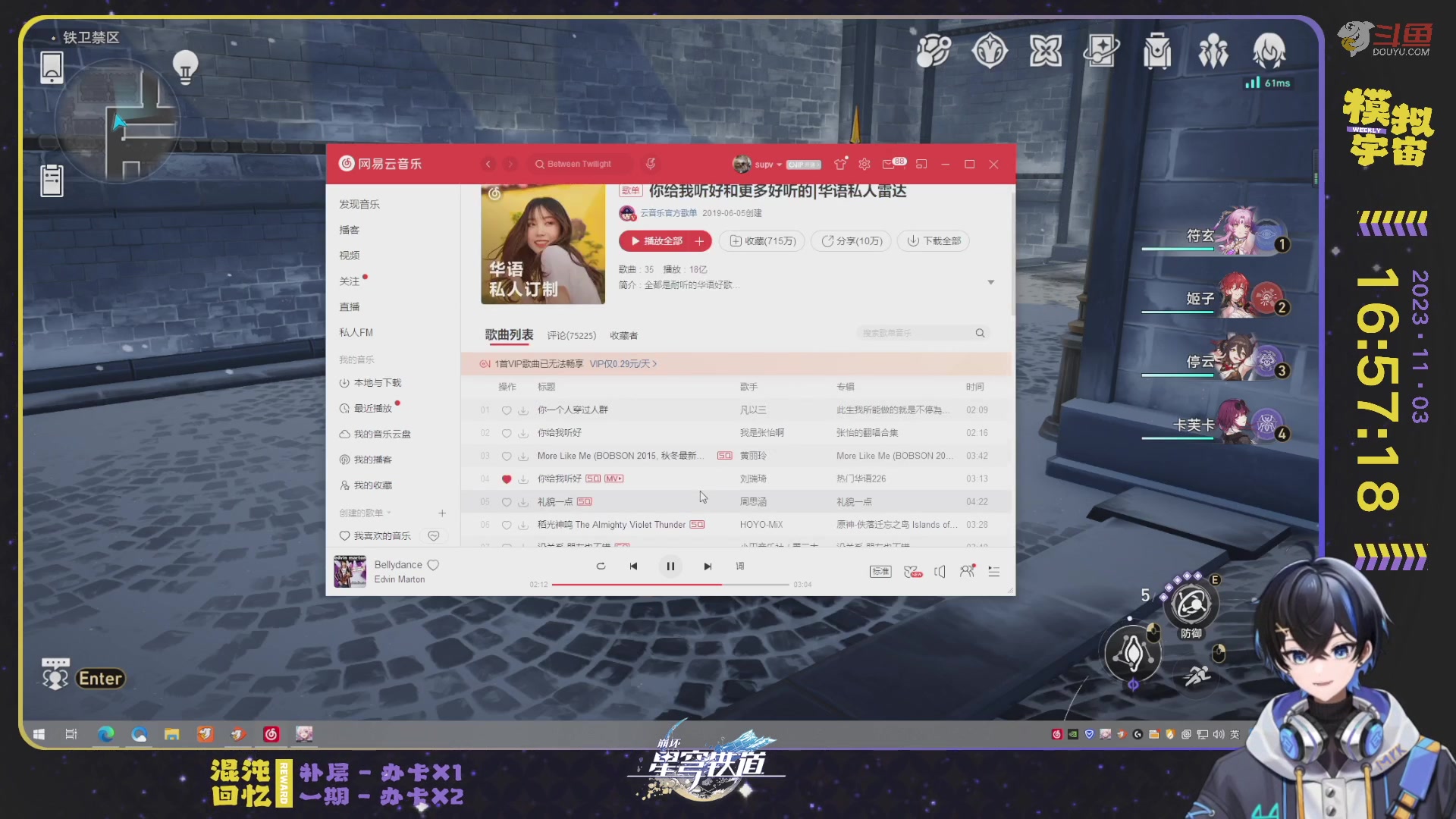The width and height of the screenshot is (1456, 819).
Task: Open volume speaker control
Action: (x=940, y=572)
